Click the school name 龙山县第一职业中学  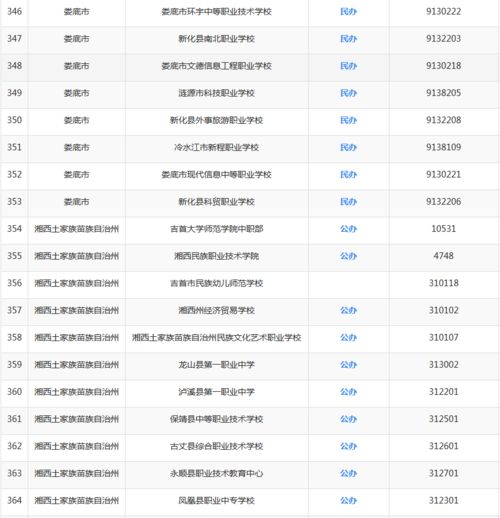click(x=216, y=365)
